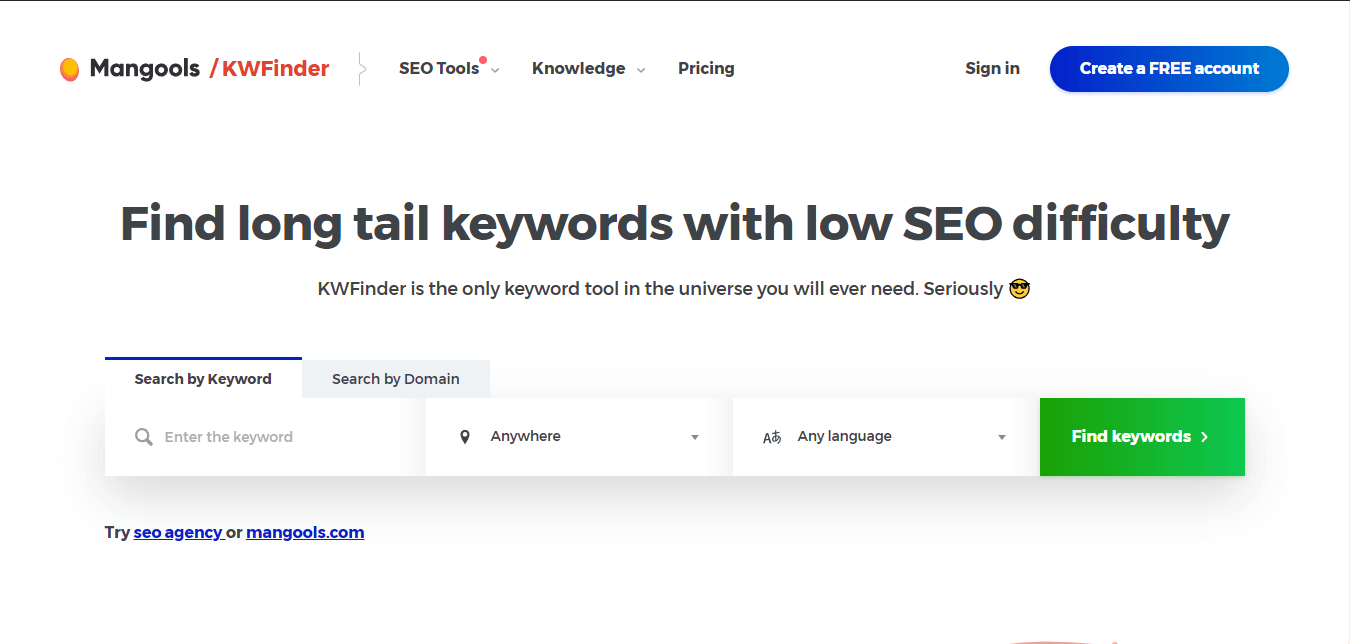Go to the Pricing page
Screen dimensions: 1350x644
[706, 69]
